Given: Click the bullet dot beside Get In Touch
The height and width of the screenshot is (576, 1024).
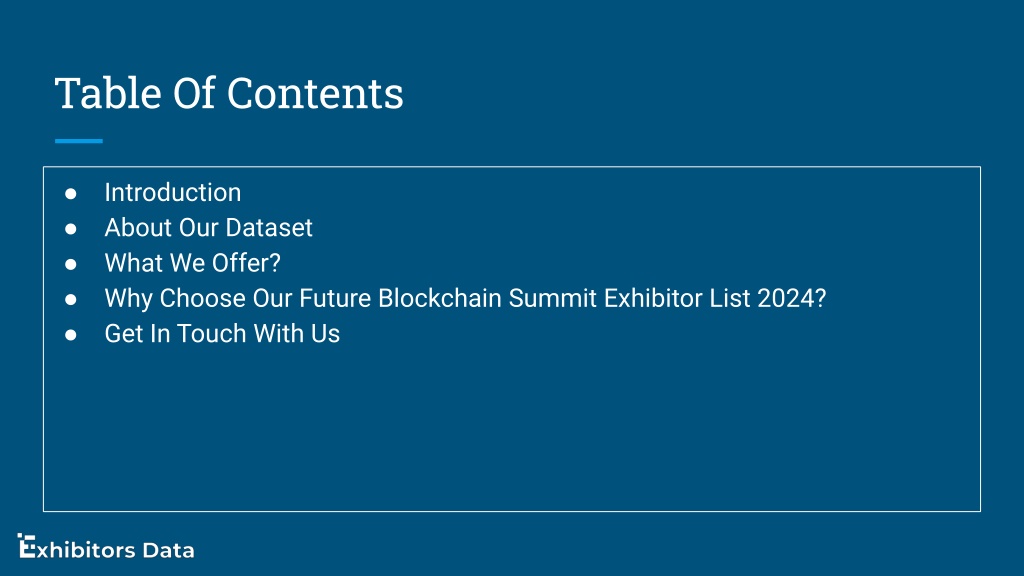Looking at the screenshot, I should (x=71, y=334).
